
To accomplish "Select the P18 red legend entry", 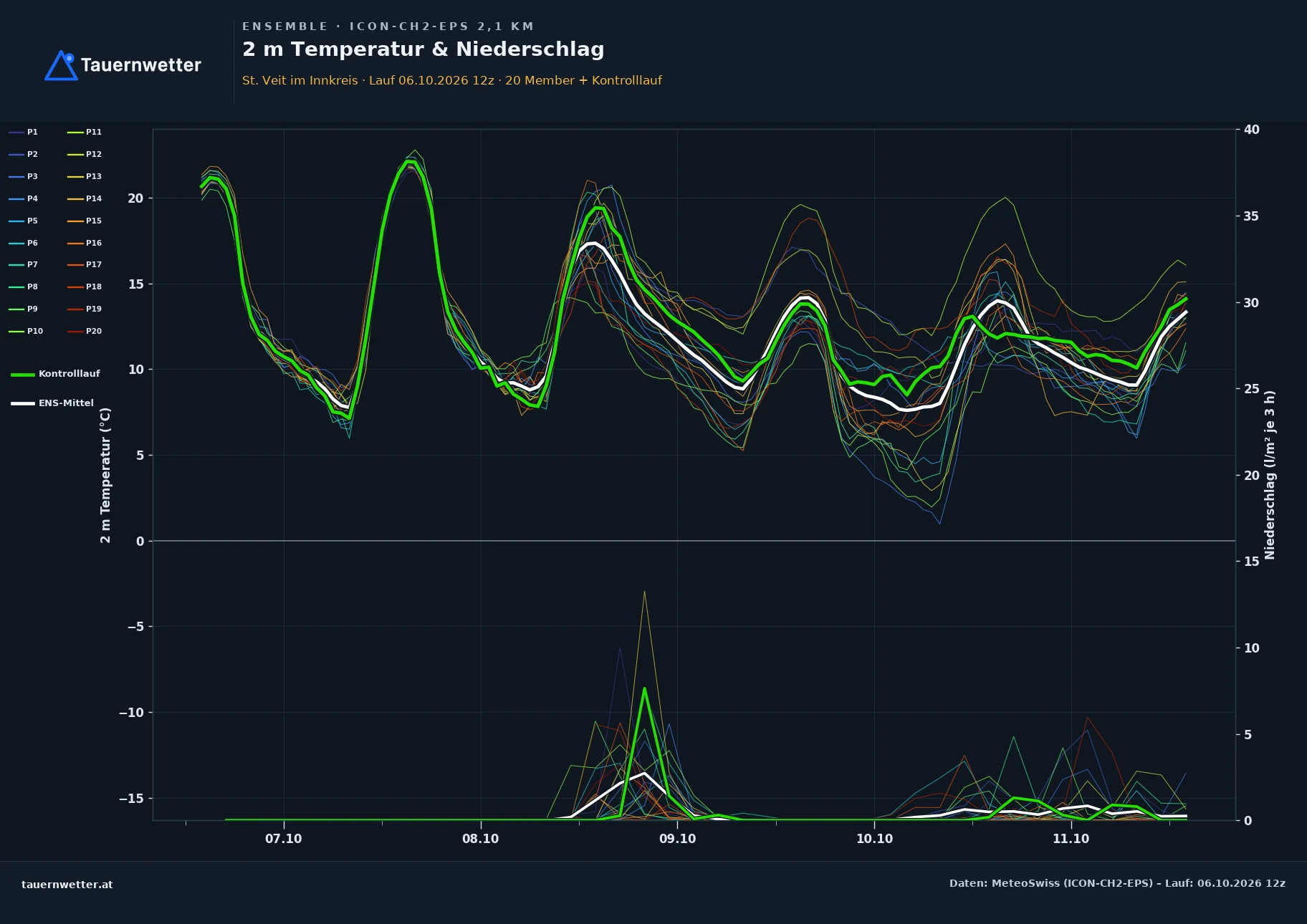I will tap(85, 287).
